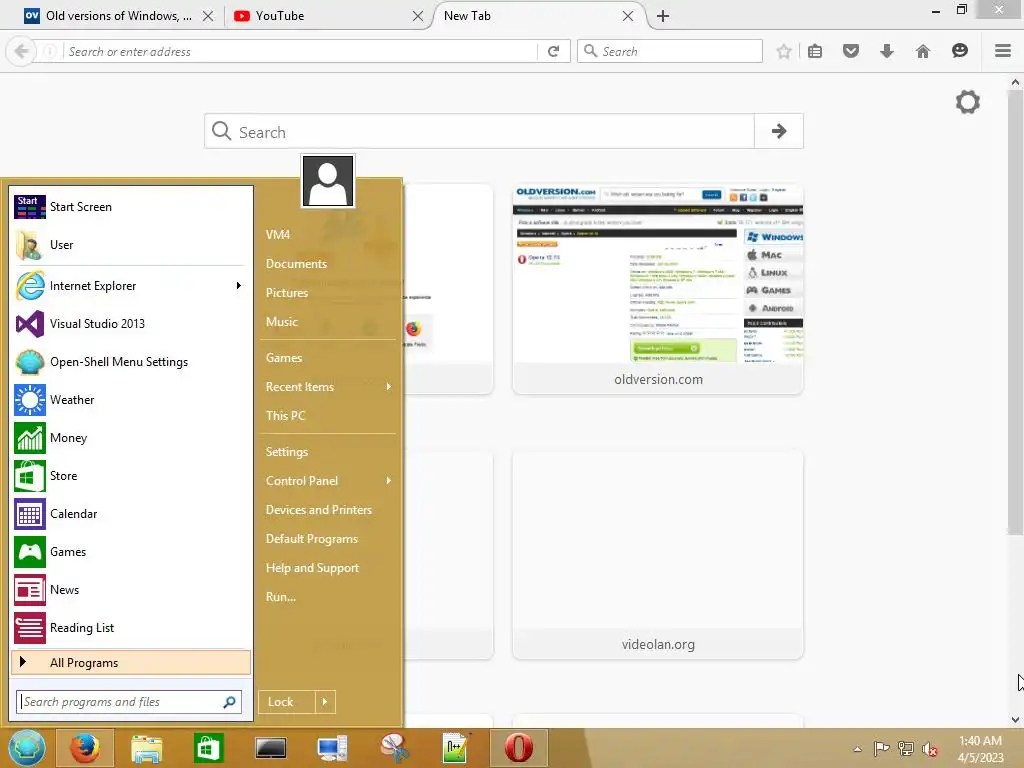This screenshot has height=768, width=1024.
Task: Open the User folder entry
Action: pyautogui.click(x=131, y=245)
